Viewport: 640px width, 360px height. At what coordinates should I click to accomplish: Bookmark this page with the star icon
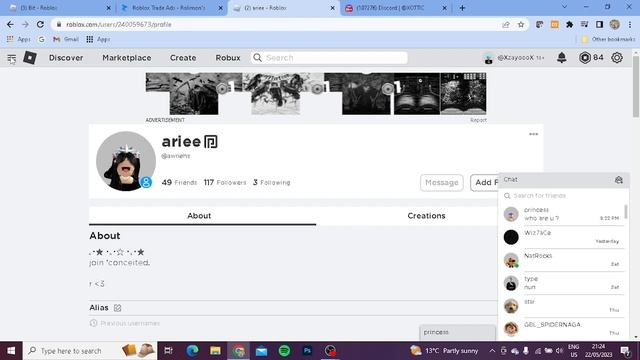coord(521,24)
